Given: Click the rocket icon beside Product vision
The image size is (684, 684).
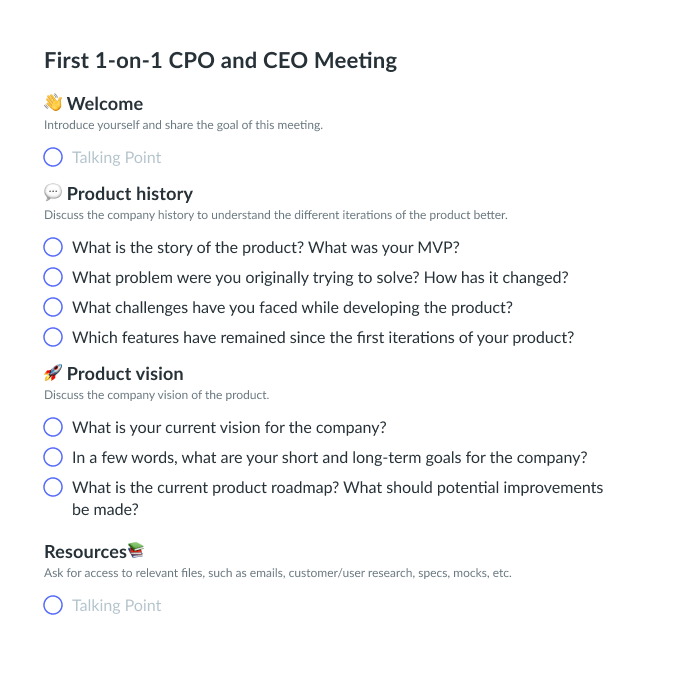Looking at the screenshot, I should (53, 373).
